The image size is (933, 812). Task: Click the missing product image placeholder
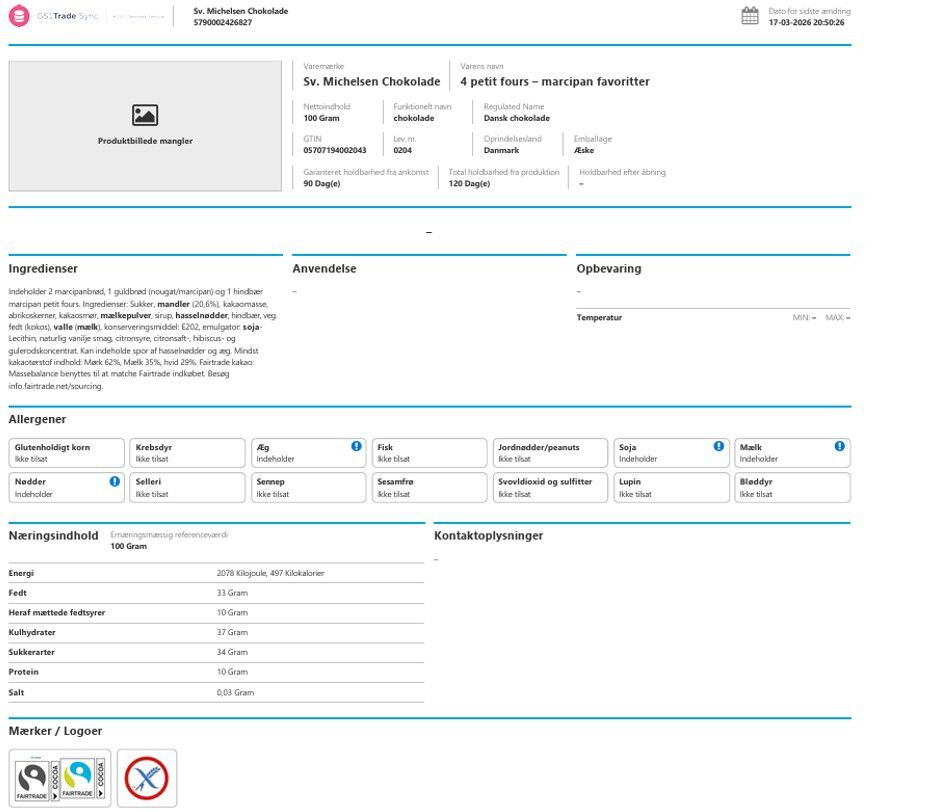[145, 126]
